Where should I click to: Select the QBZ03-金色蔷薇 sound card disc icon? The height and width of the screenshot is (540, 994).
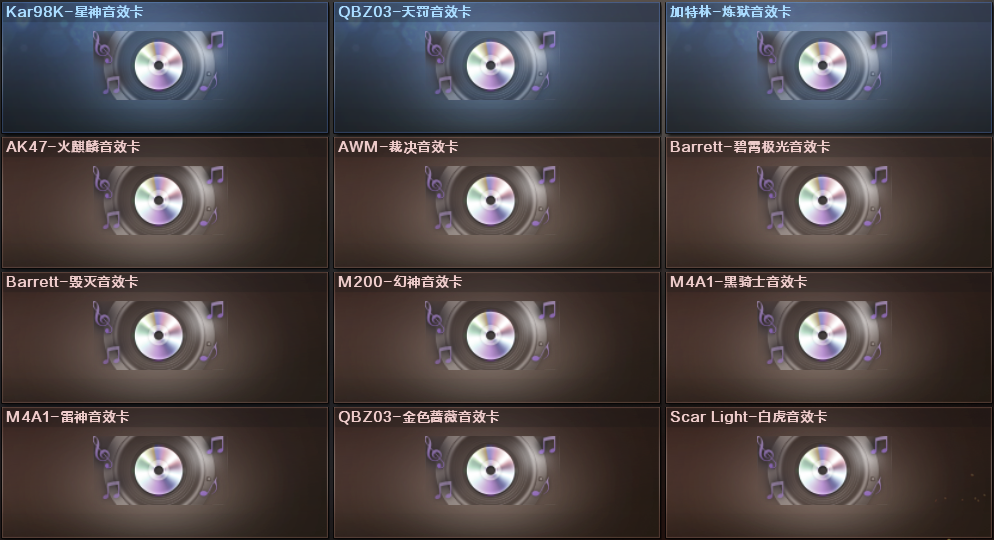click(x=491, y=470)
